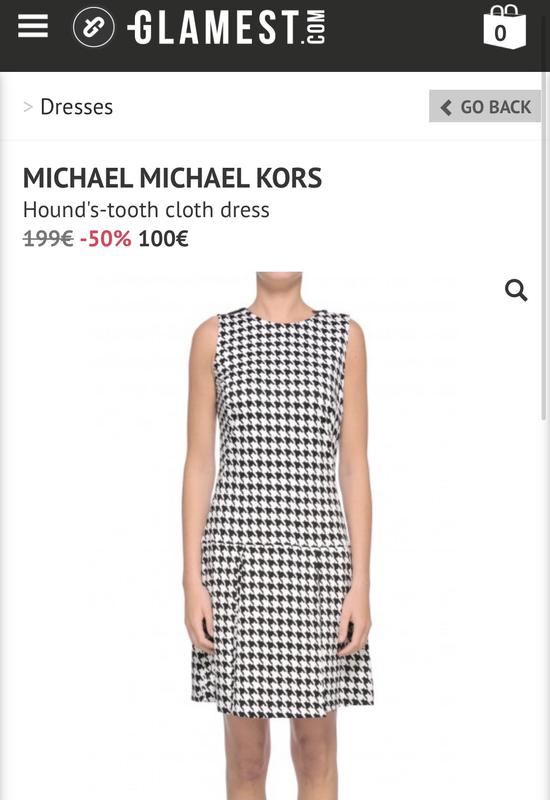Image resolution: width=550 pixels, height=800 pixels.
Task: Open the hamburger menu
Action: pos(33,26)
